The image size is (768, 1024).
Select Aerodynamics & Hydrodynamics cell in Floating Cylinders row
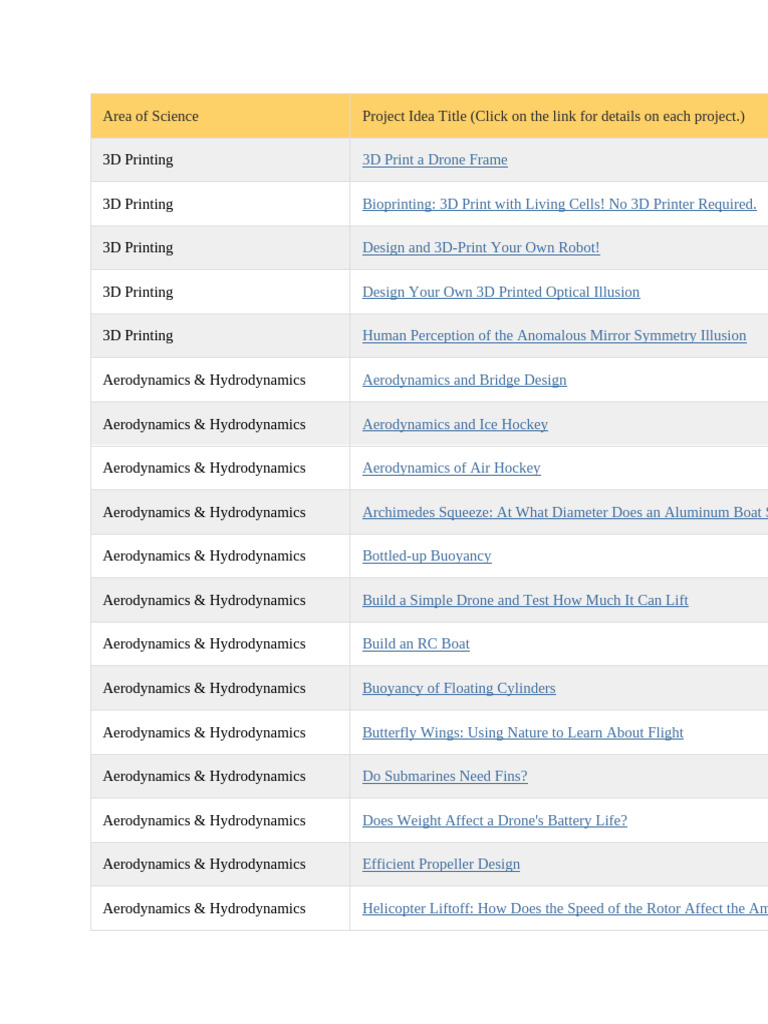pos(220,688)
